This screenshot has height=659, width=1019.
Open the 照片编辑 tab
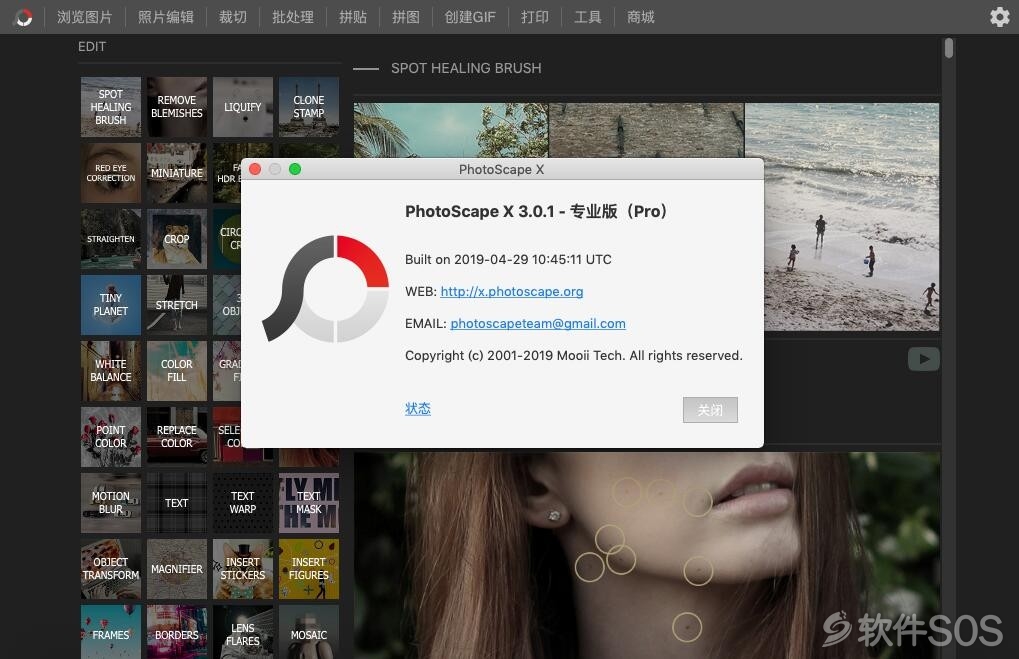click(x=166, y=17)
